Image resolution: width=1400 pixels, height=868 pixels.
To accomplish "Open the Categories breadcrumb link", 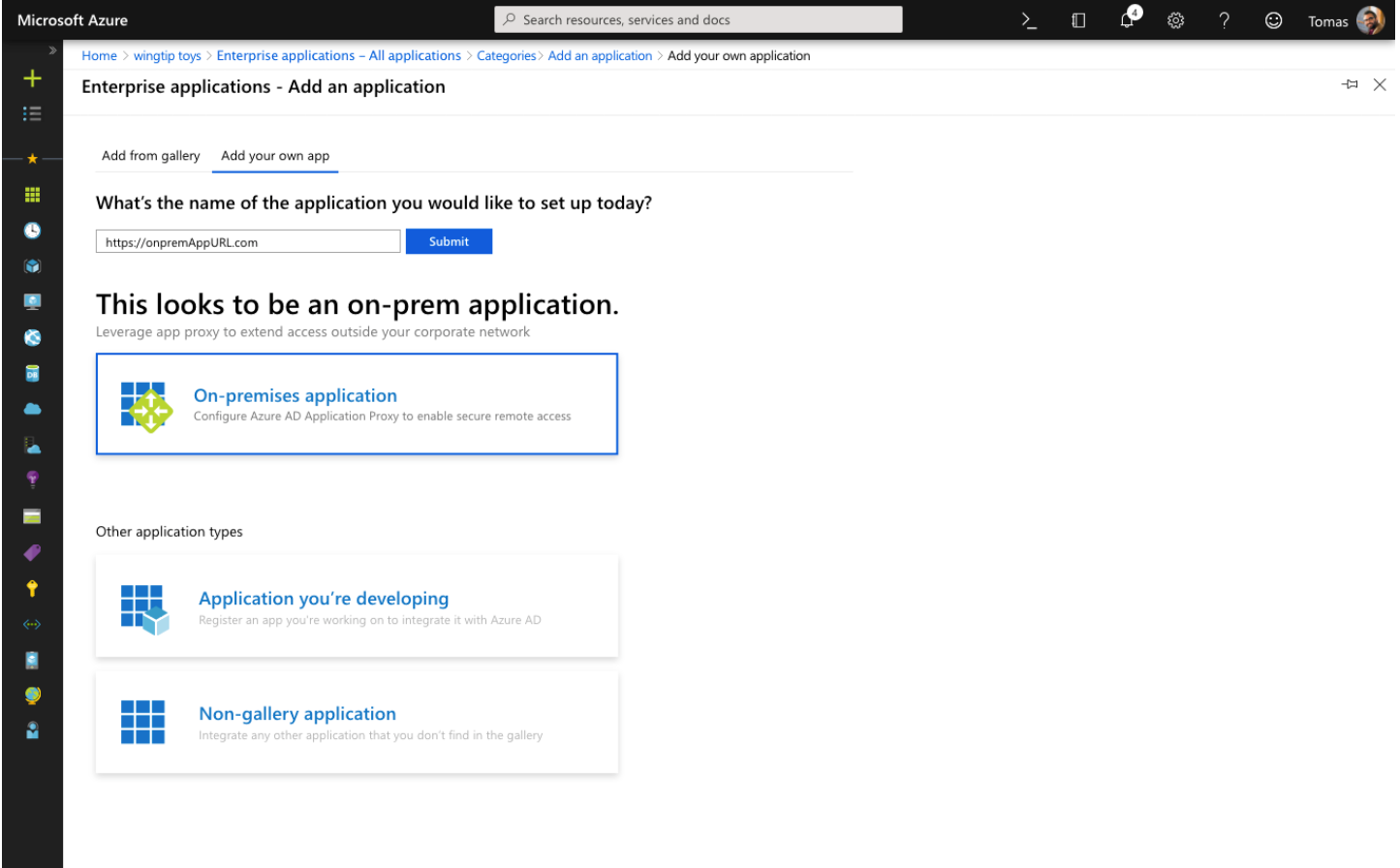I will 506,56.
